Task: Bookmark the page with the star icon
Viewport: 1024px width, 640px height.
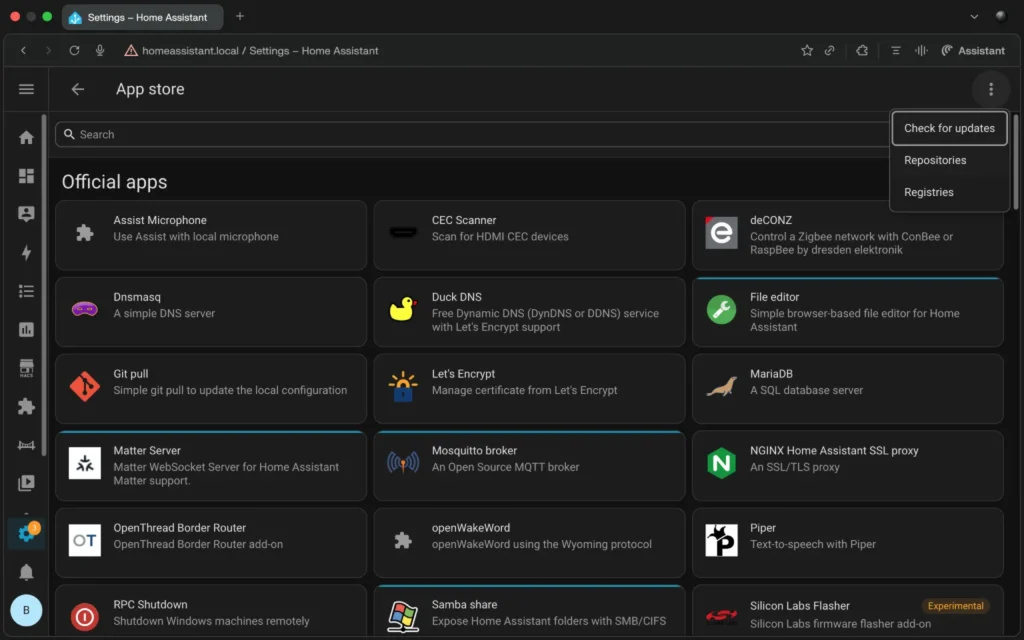Action: tap(807, 50)
